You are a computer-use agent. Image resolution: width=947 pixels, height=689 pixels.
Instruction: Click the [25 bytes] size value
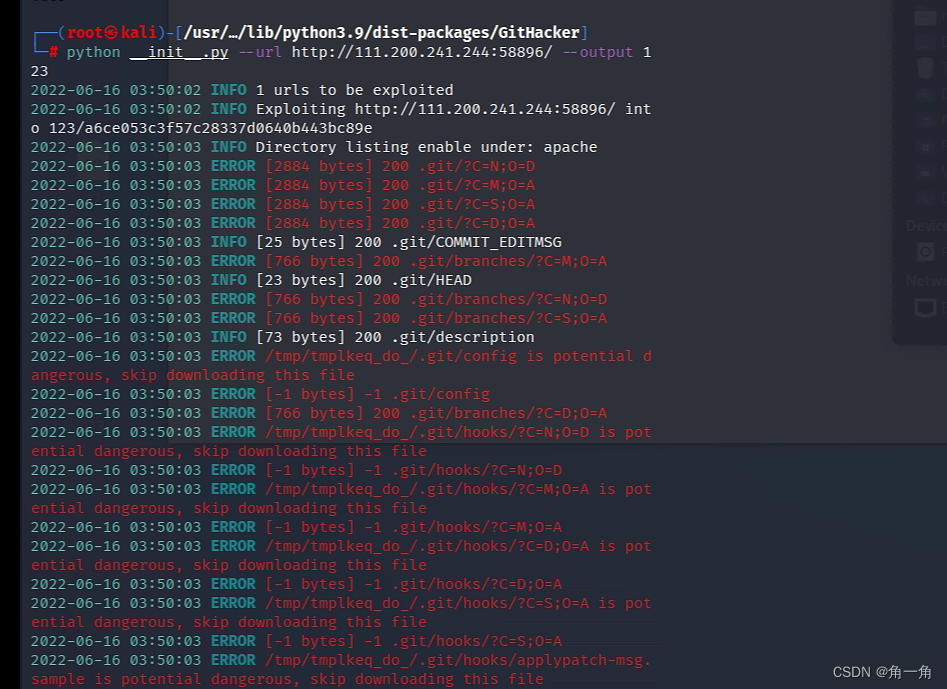pos(300,242)
